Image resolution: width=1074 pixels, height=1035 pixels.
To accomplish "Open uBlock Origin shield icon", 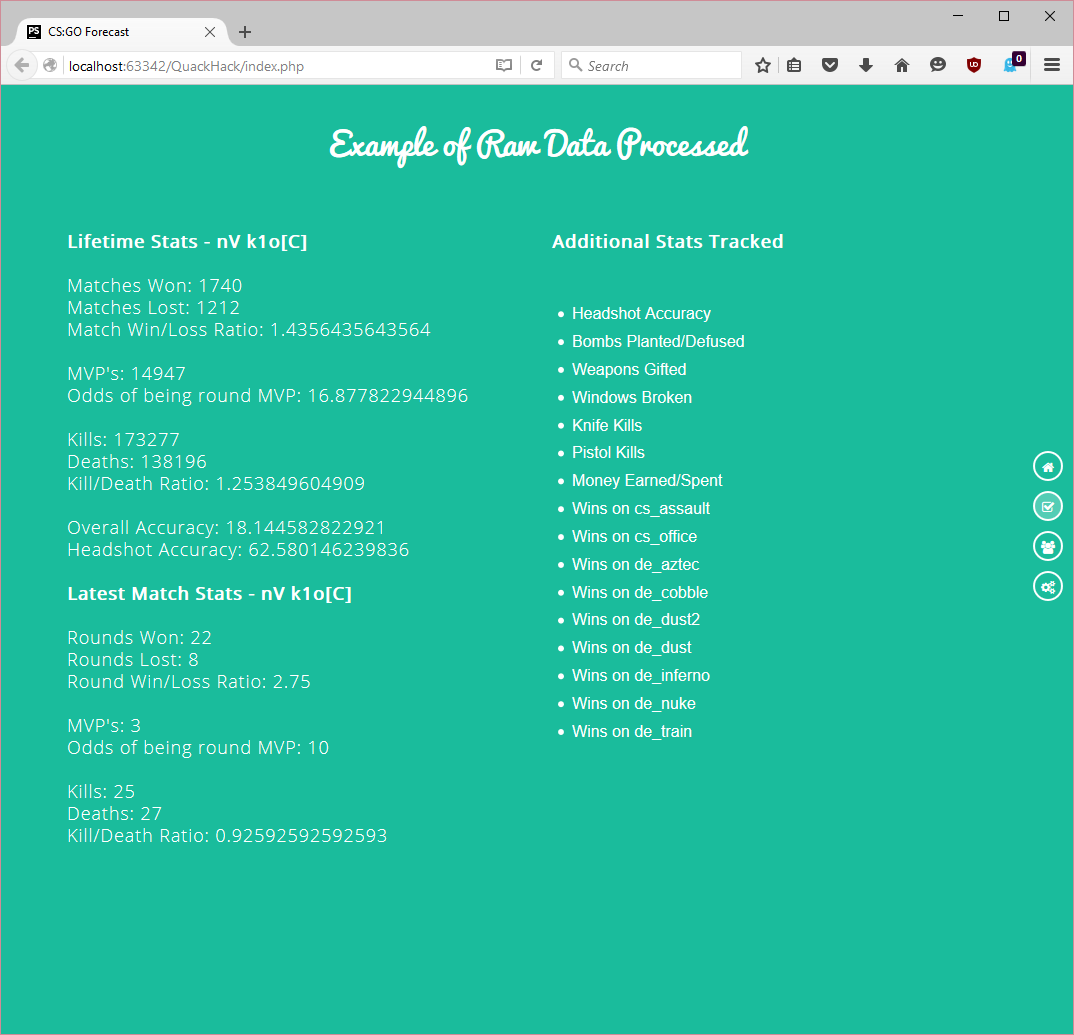I will (x=973, y=66).
